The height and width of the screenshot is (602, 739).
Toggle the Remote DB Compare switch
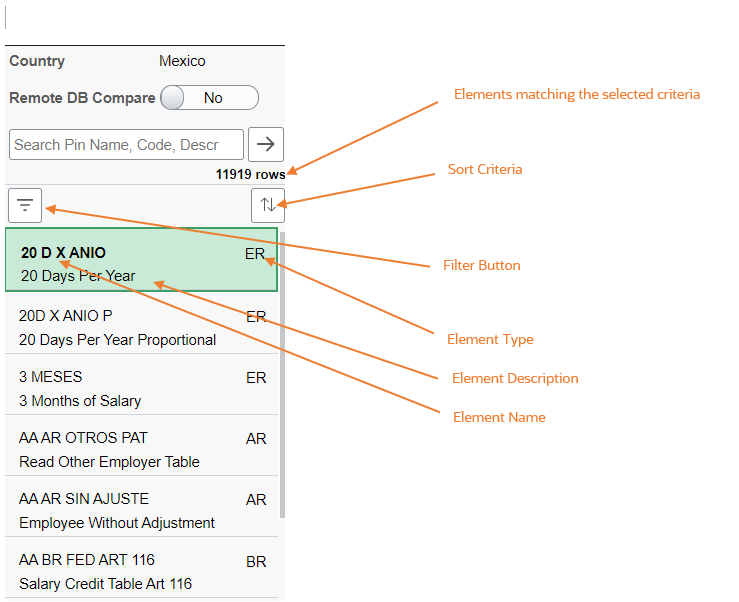tap(208, 98)
